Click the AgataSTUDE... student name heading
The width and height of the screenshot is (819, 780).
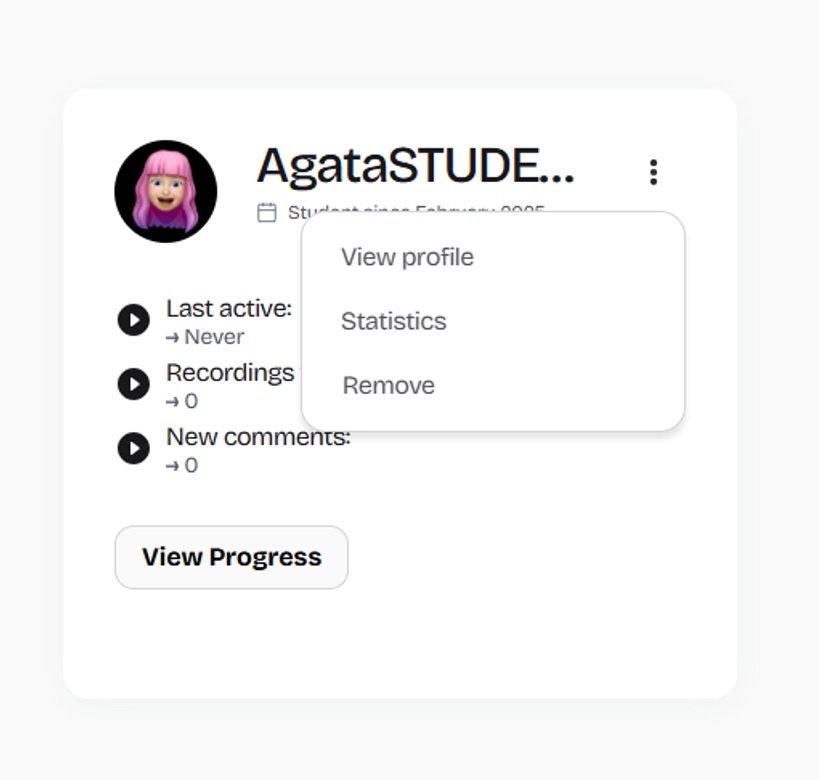[416, 167]
